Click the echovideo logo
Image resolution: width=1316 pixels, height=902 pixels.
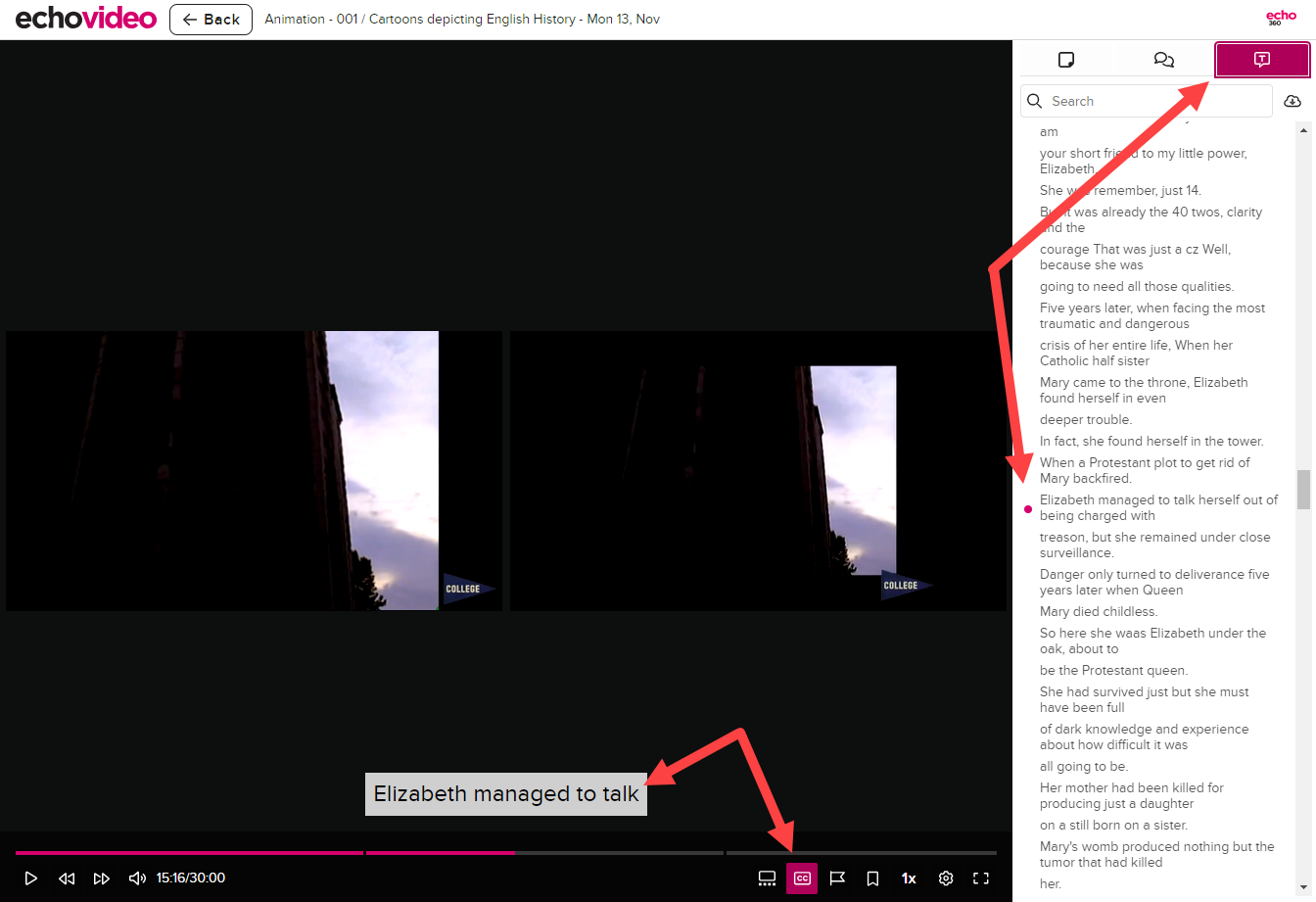click(85, 18)
